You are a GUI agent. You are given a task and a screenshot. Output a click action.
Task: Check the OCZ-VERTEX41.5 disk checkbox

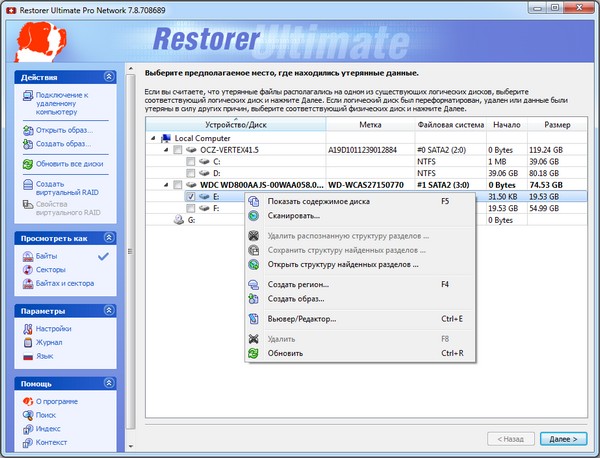pos(178,150)
